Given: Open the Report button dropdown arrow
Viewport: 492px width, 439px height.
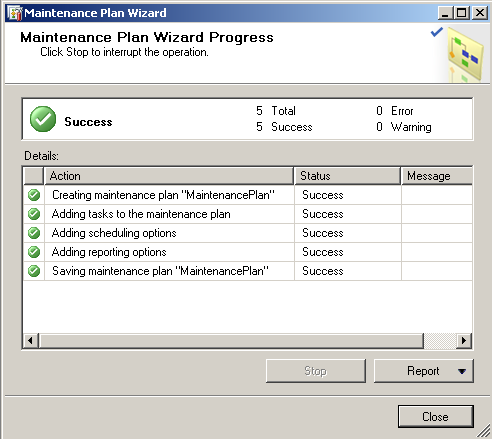Looking at the screenshot, I should 462,371.
